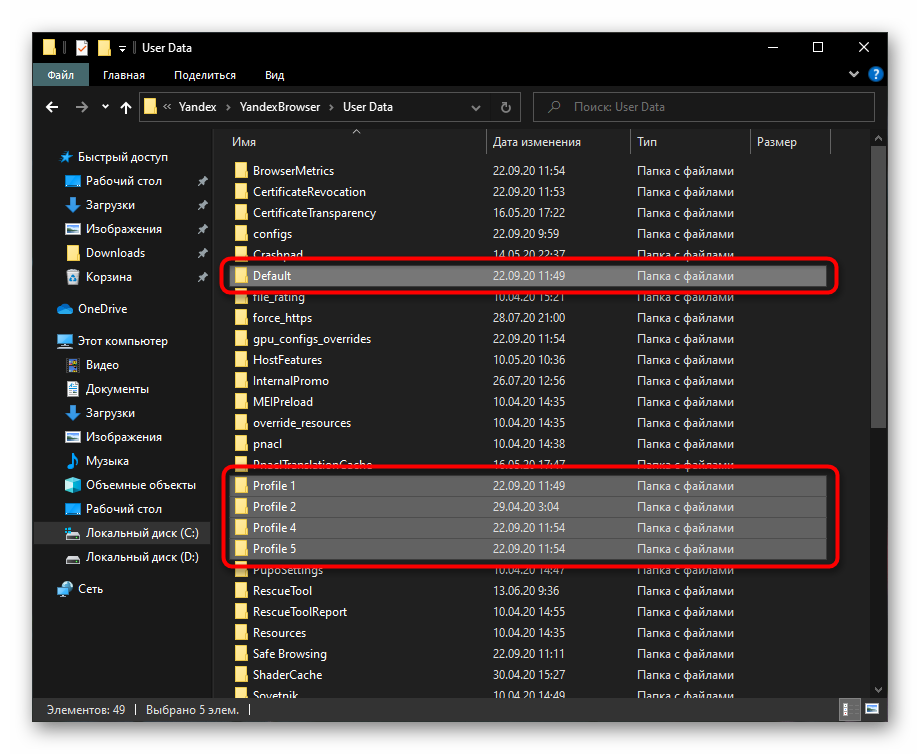The image size is (920, 754).
Task: Open the Файл menu tab
Action: [x=60, y=75]
